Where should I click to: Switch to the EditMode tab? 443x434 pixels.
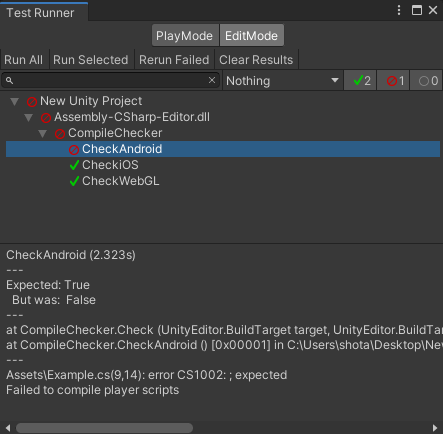(x=252, y=35)
